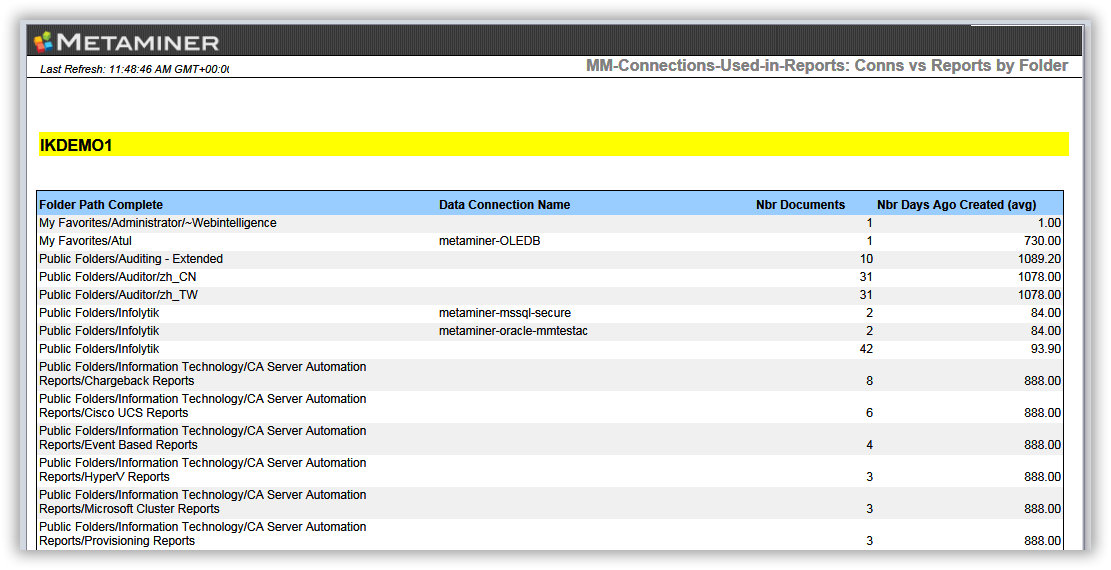Click the metaminer-OLEDB connection cell
Image resolution: width=1111 pixels, height=570 pixels.
coord(490,241)
